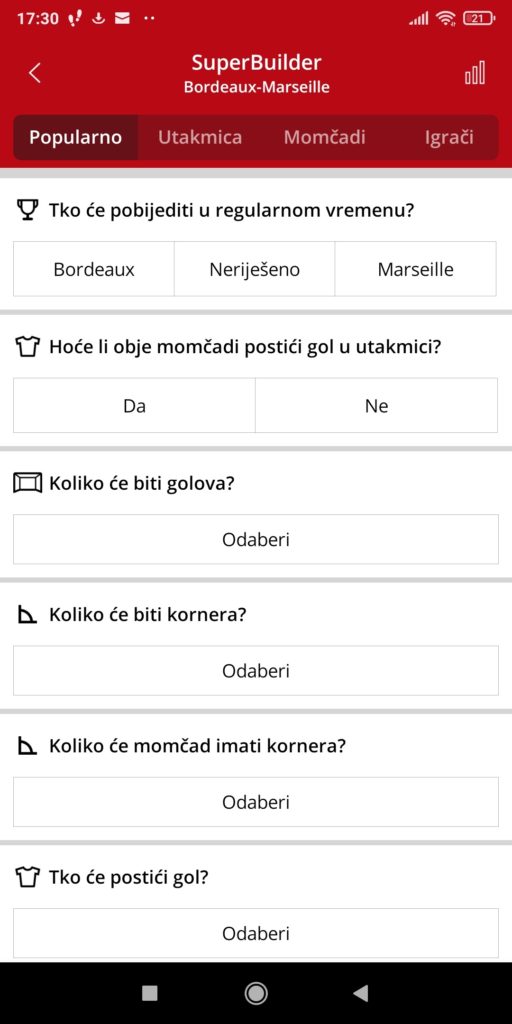Image resolution: width=512 pixels, height=1024 pixels.
Task: Open the statistics bar chart icon
Action: [x=475, y=72]
